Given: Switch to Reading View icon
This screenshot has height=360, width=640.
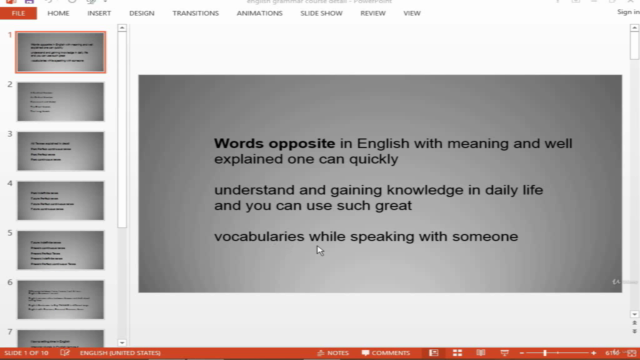Looking at the screenshot, I should coord(481,353).
